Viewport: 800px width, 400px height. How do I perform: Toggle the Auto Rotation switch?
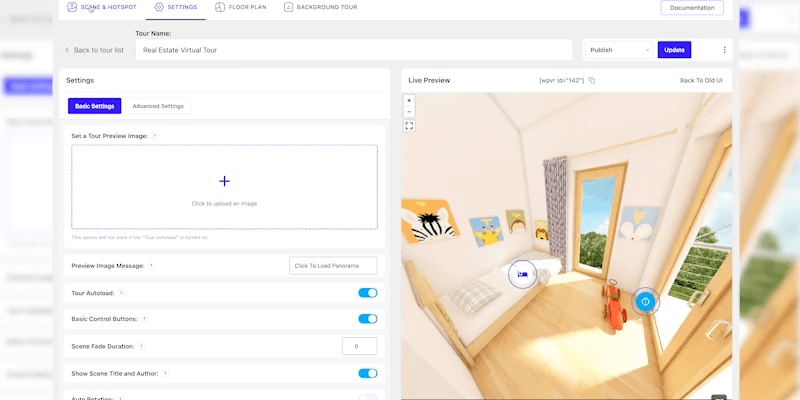pos(367,397)
